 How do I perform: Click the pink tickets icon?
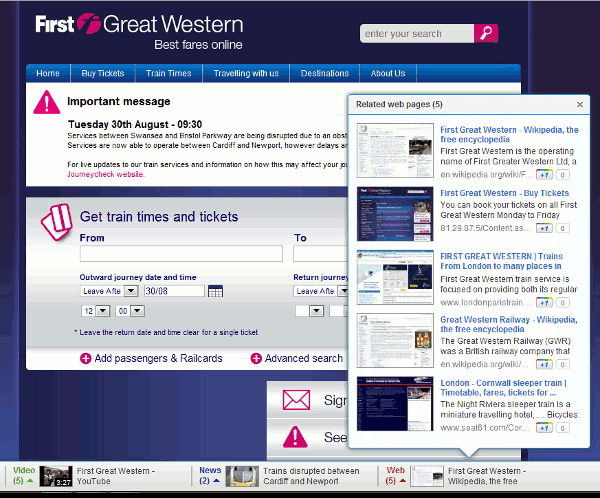pyautogui.click(x=57, y=222)
